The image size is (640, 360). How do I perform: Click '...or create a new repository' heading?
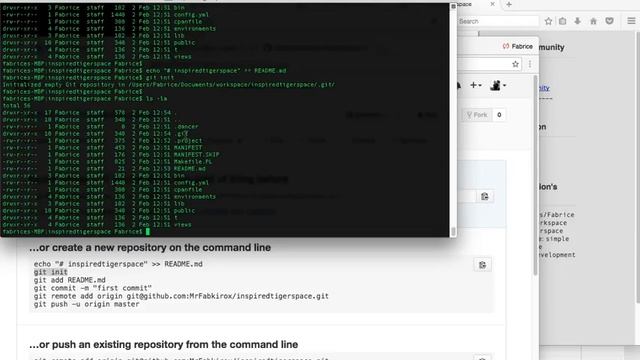(150, 247)
